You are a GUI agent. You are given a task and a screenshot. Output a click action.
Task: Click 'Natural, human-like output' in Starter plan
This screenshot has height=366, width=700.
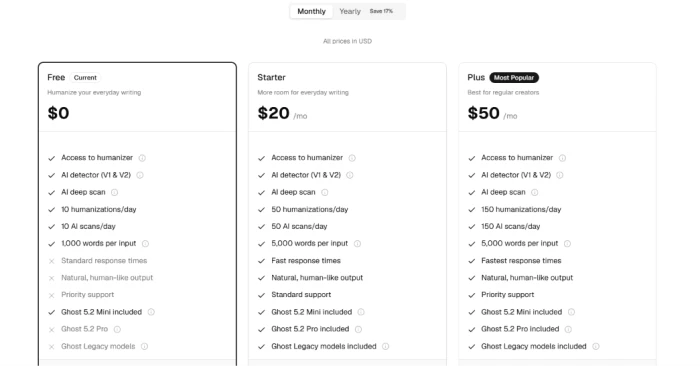tap(317, 278)
